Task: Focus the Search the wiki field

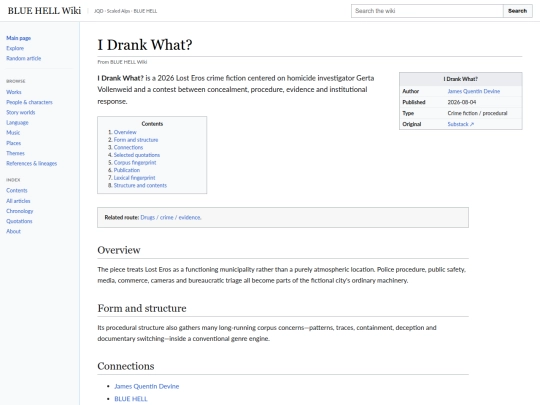Action: (427, 11)
